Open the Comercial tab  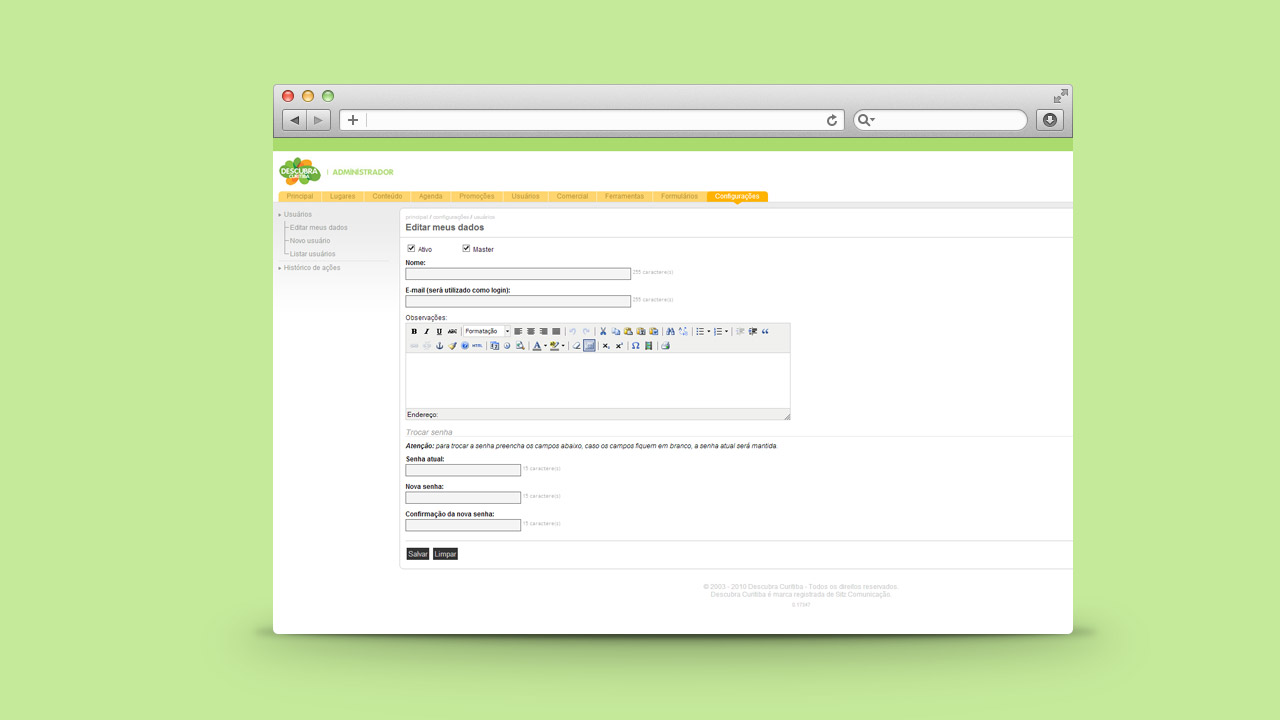[573, 196]
